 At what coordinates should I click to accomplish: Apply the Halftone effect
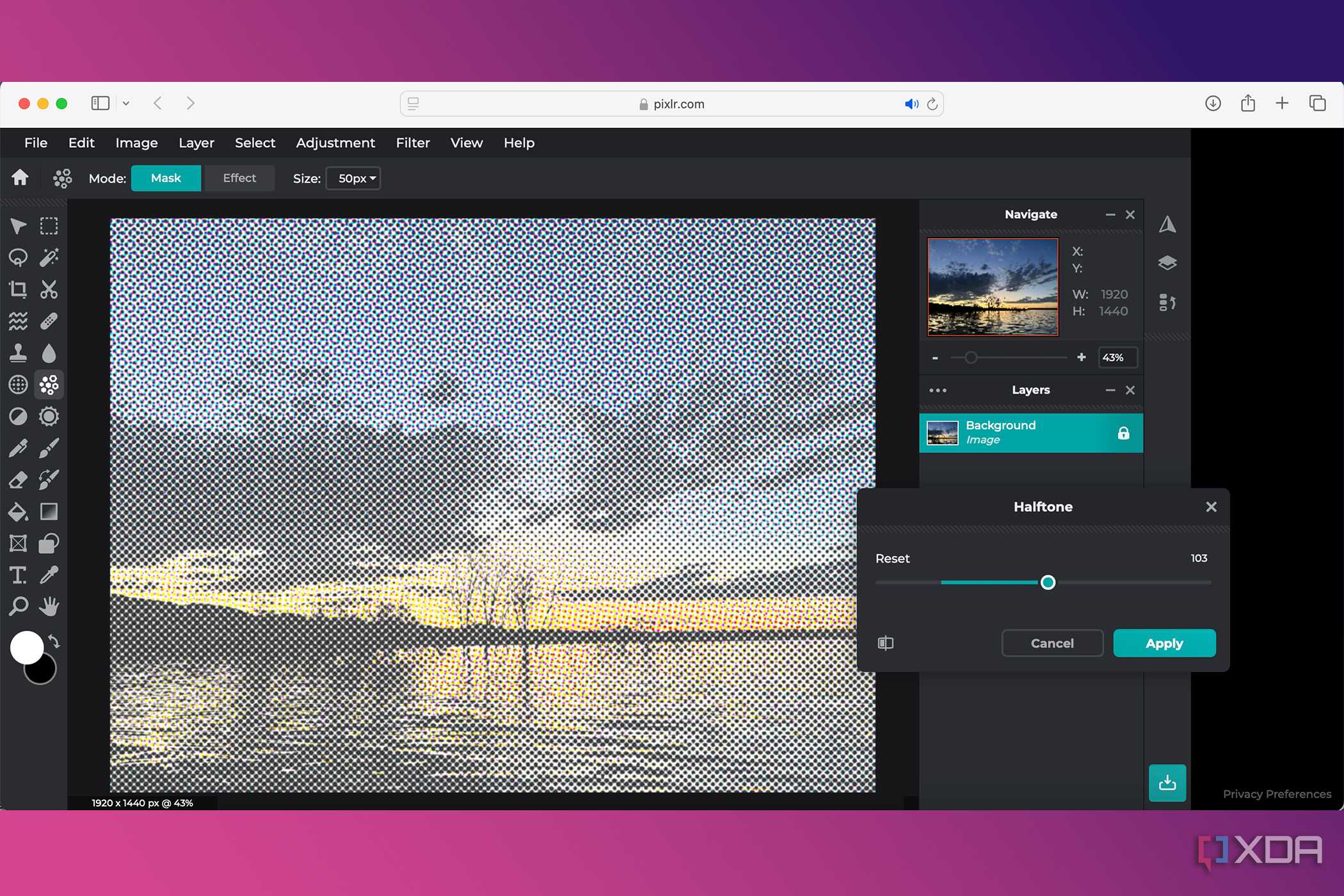tap(1164, 643)
